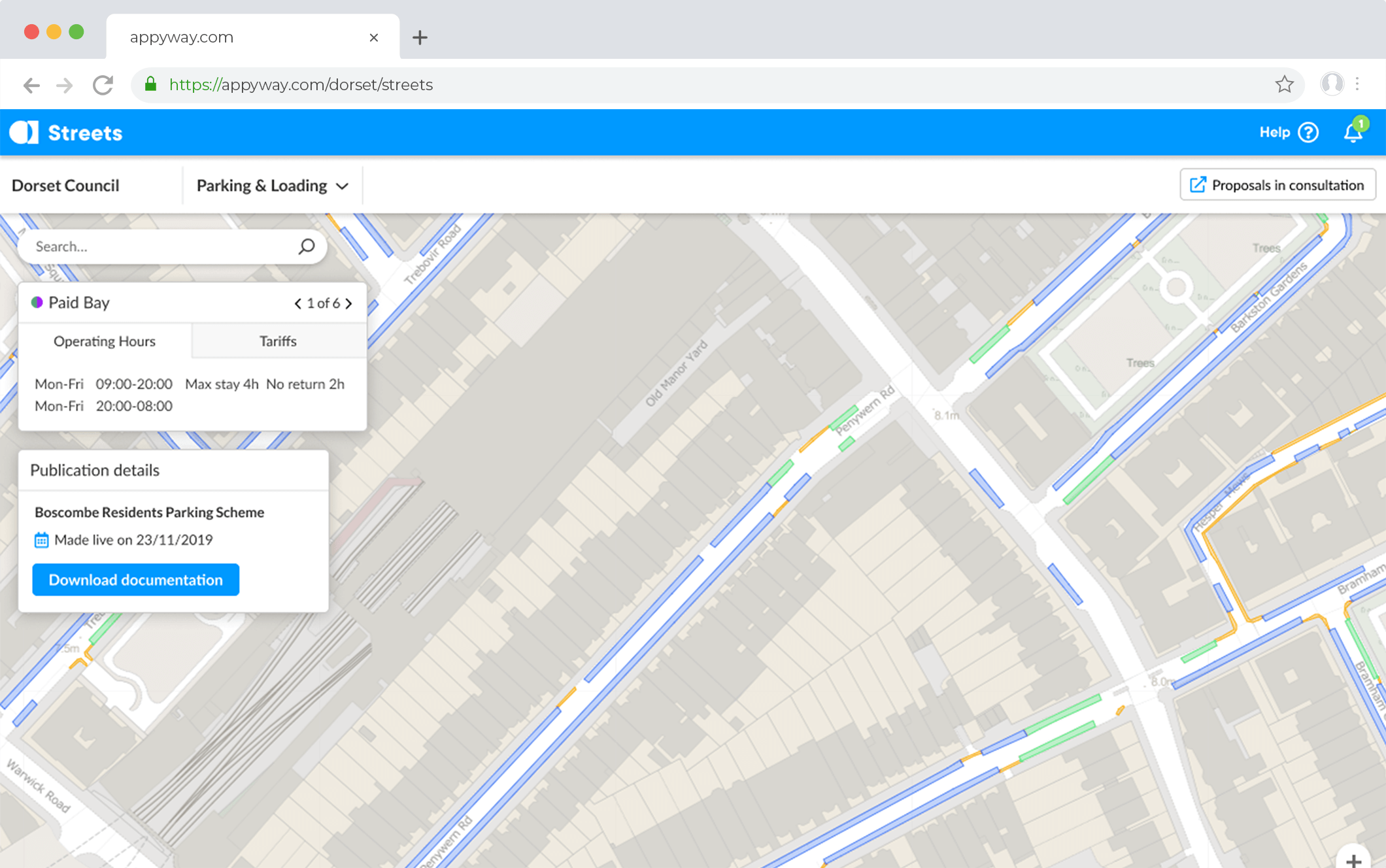Switch to the Tariffs tab
1386x868 pixels.
pos(278,341)
